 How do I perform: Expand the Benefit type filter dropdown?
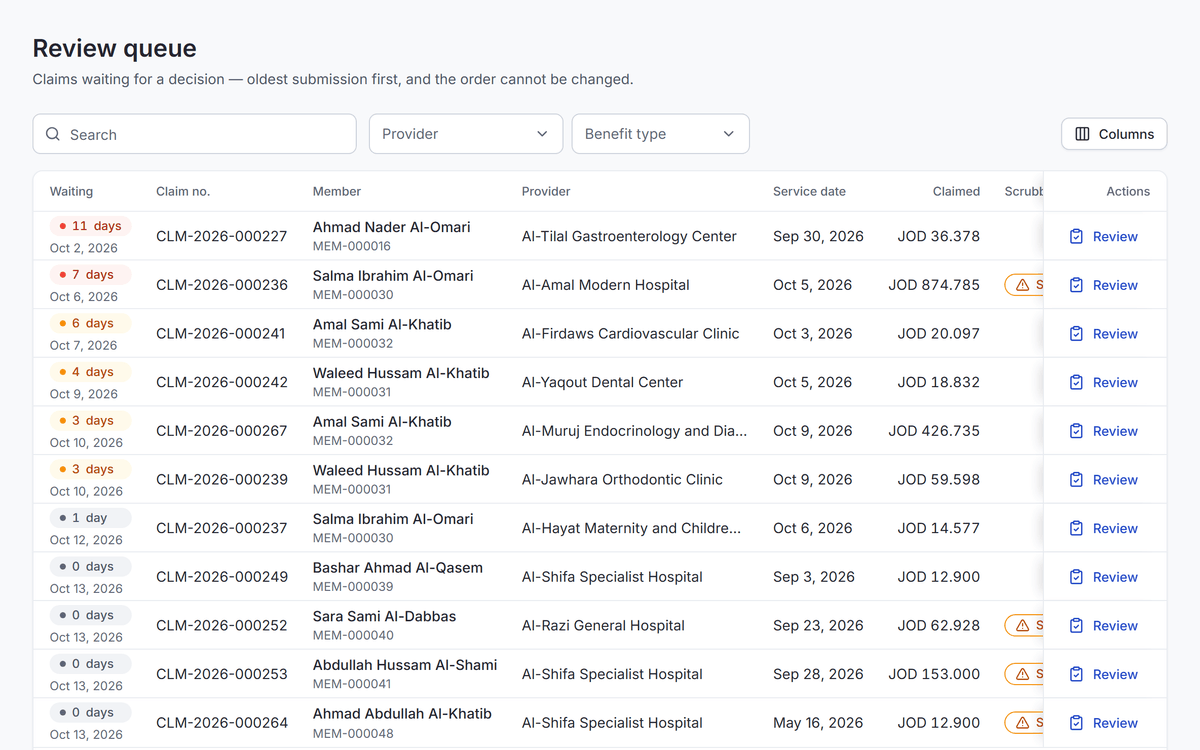point(660,134)
